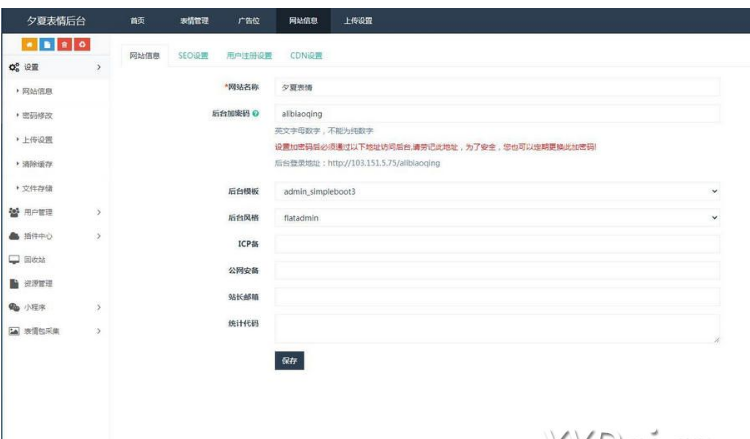Click the file icon for 资源管理
Image resolution: width=750 pixels, height=439 pixels.
coord(14,284)
